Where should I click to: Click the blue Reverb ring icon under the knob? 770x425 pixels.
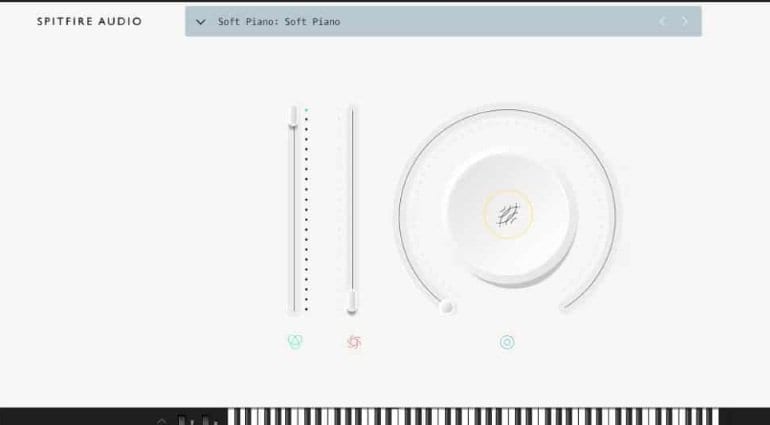507,342
